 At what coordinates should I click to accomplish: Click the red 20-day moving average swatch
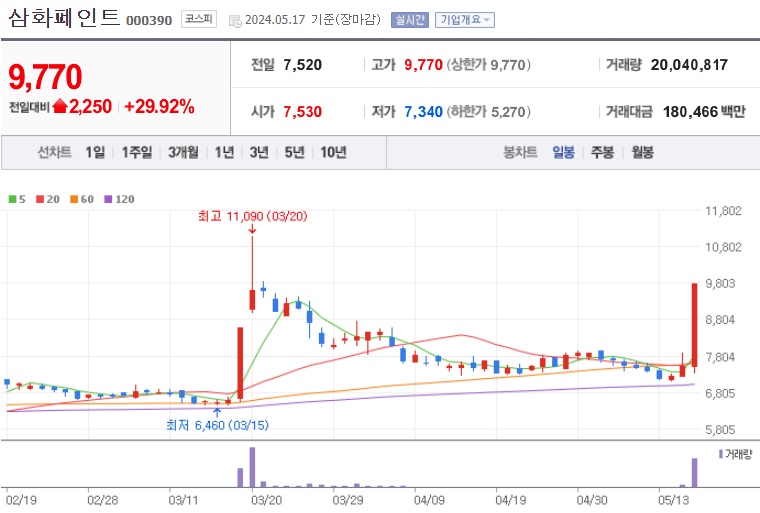coord(40,199)
